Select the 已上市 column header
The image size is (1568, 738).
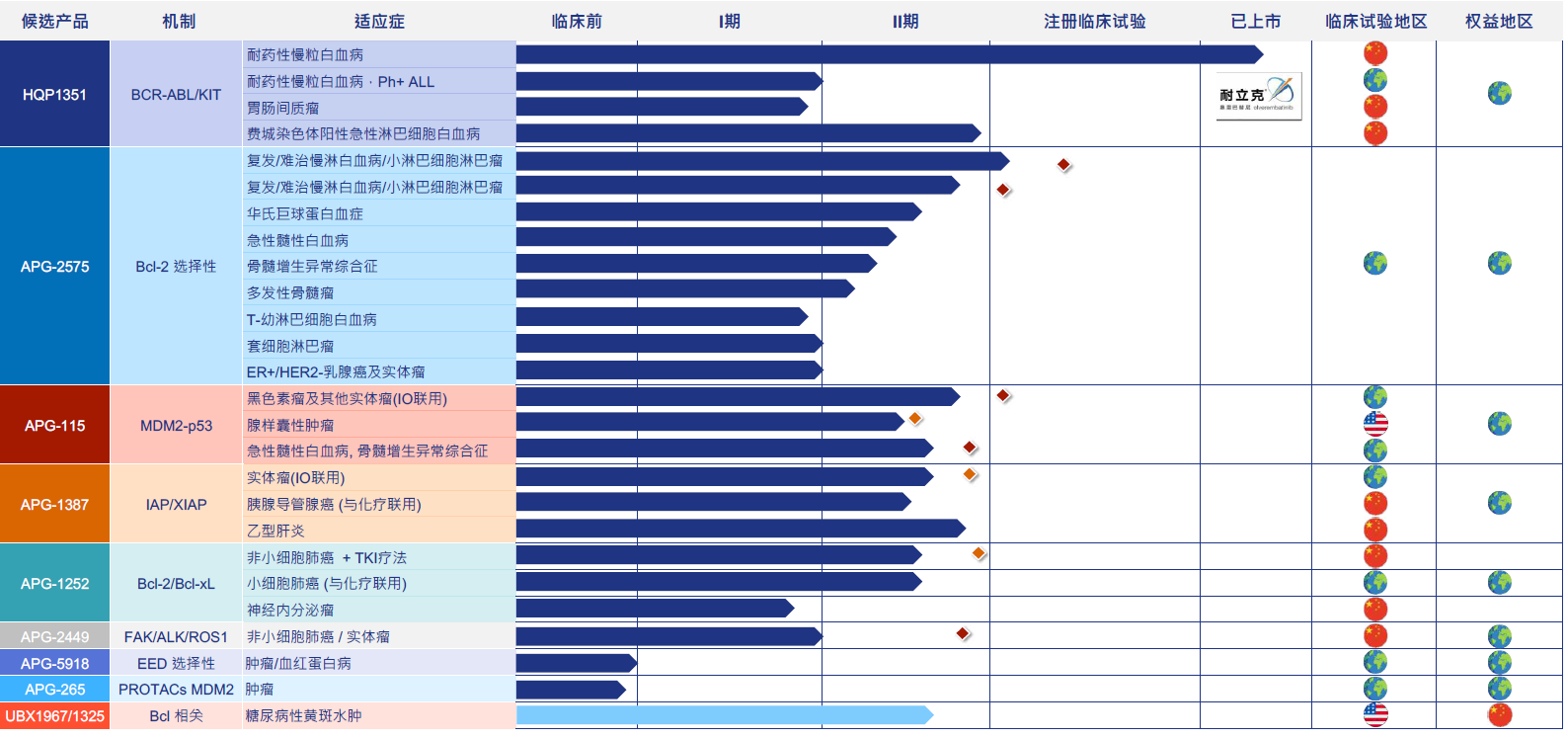point(1255,22)
